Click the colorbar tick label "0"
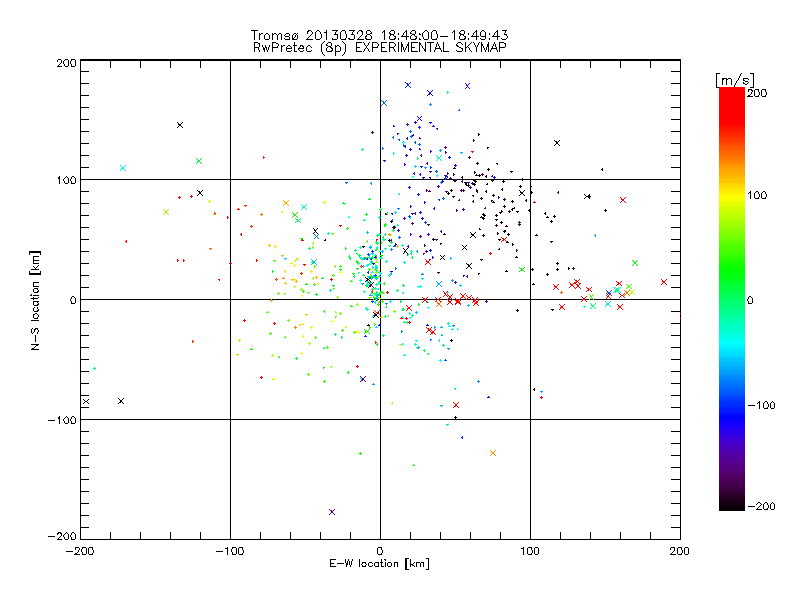 coord(750,300)
